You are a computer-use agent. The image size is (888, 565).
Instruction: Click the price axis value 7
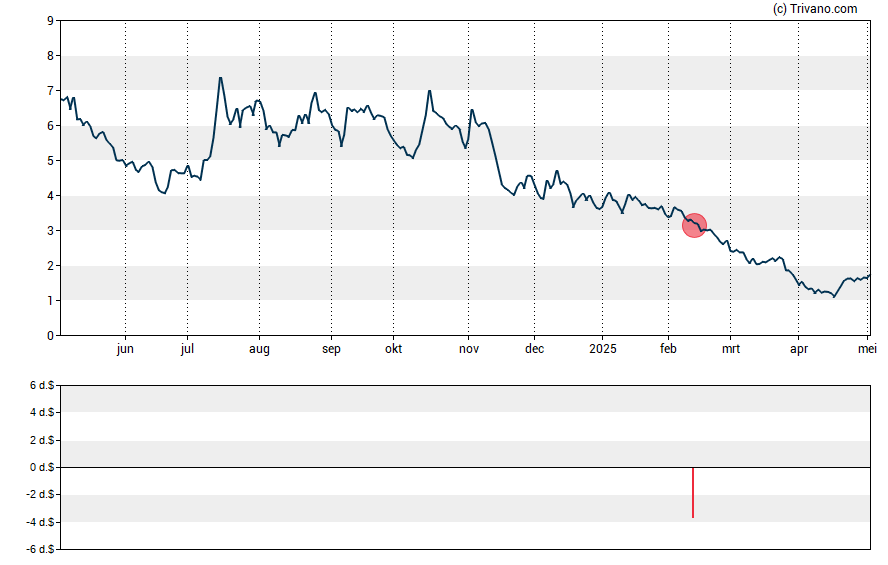51,91
